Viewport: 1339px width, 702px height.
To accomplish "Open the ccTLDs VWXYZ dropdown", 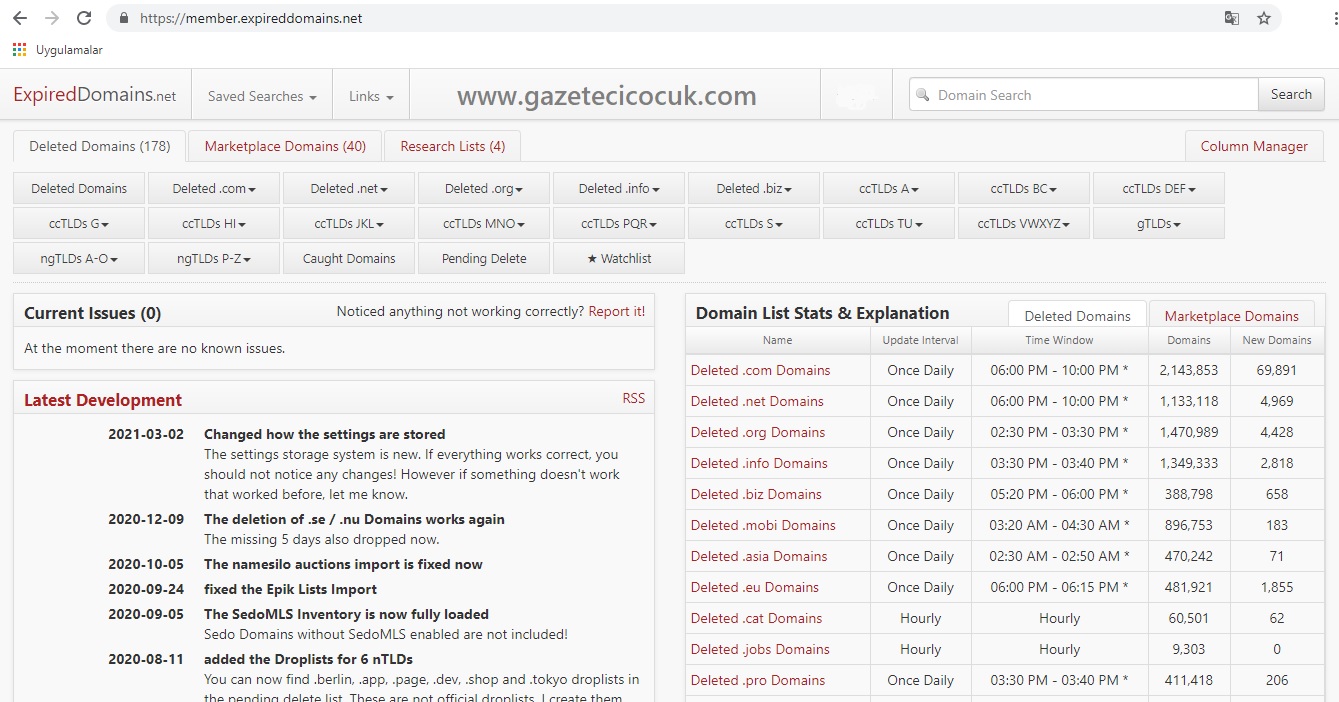I will point(1024,223).
